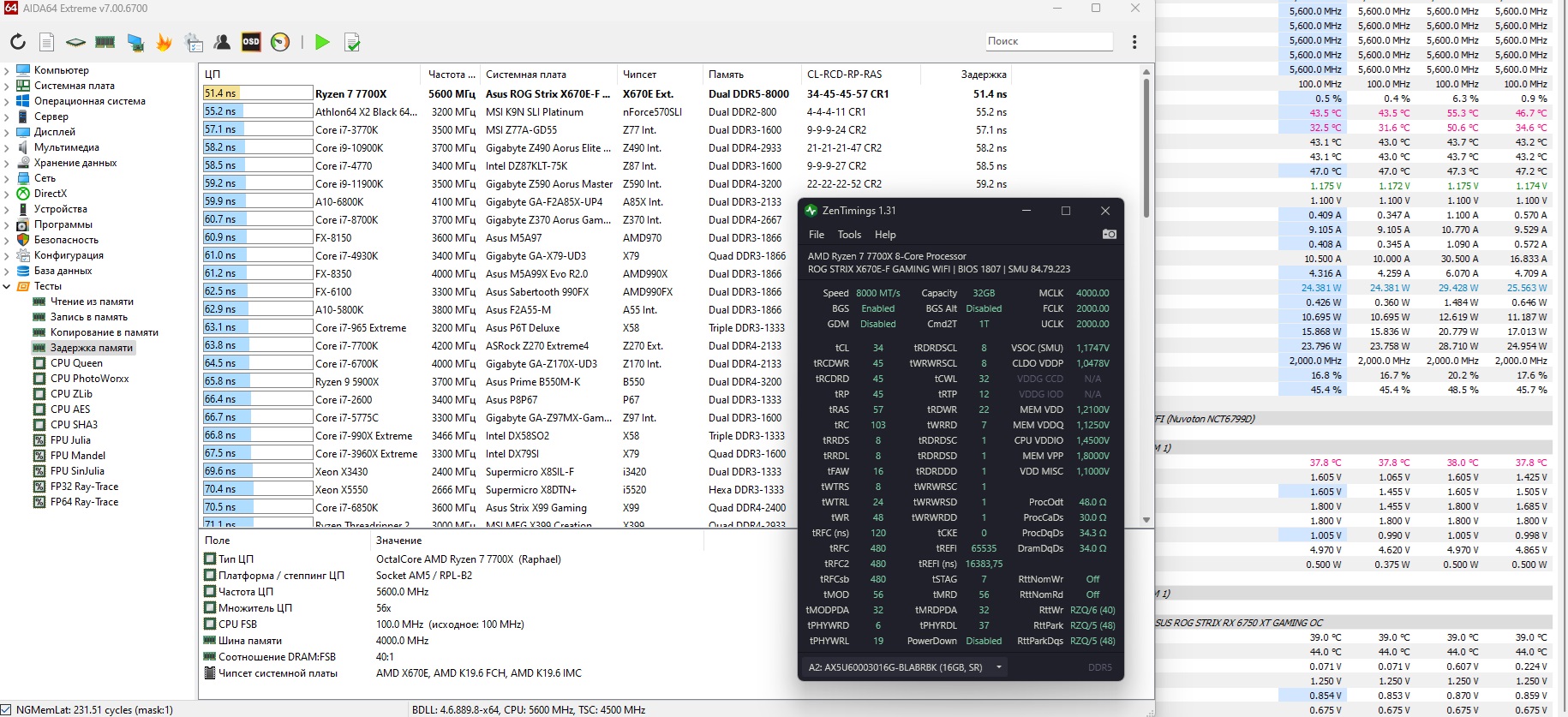Image resolution: width=1568 pixels, height=717 pixels.
Task: Take a ZenTimings screenshot with the camera icon
Action: point(1109,234)
